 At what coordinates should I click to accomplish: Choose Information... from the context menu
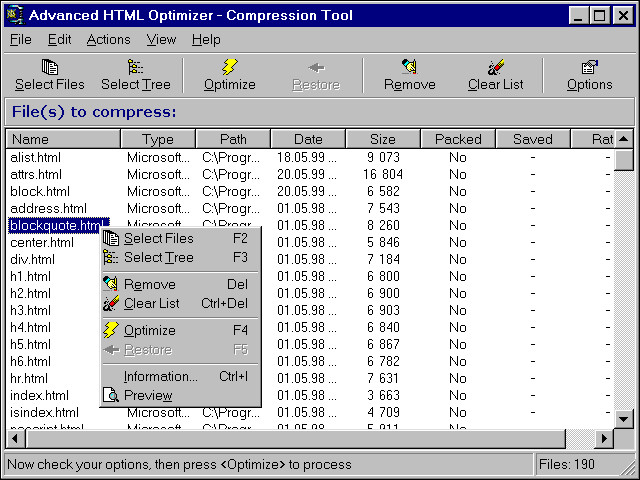(180, 376)
